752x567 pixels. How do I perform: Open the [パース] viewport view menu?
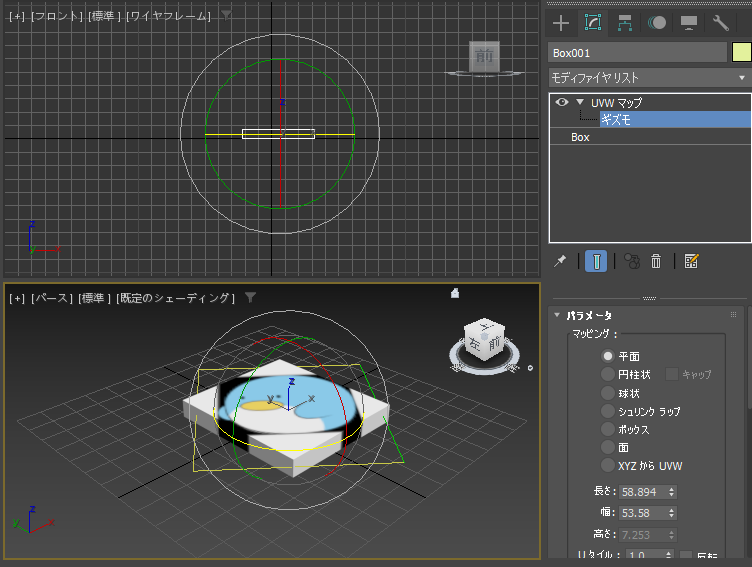click(51, 298)
